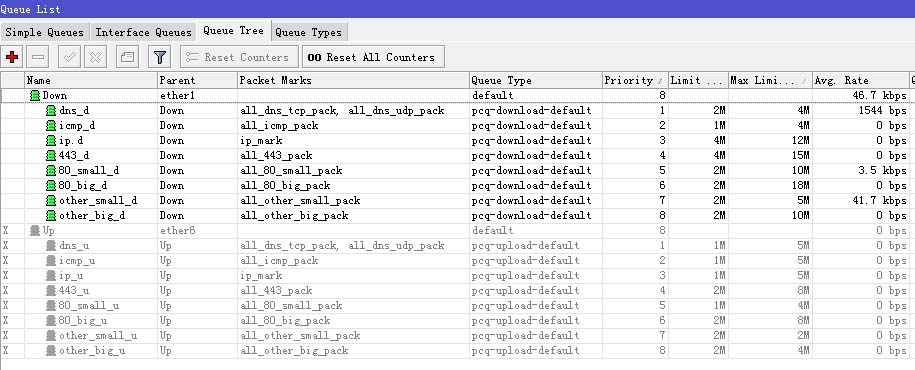Click all_other_big_pack in the other_big_d row
Screen dimensions: 915x370
(294, 215)
